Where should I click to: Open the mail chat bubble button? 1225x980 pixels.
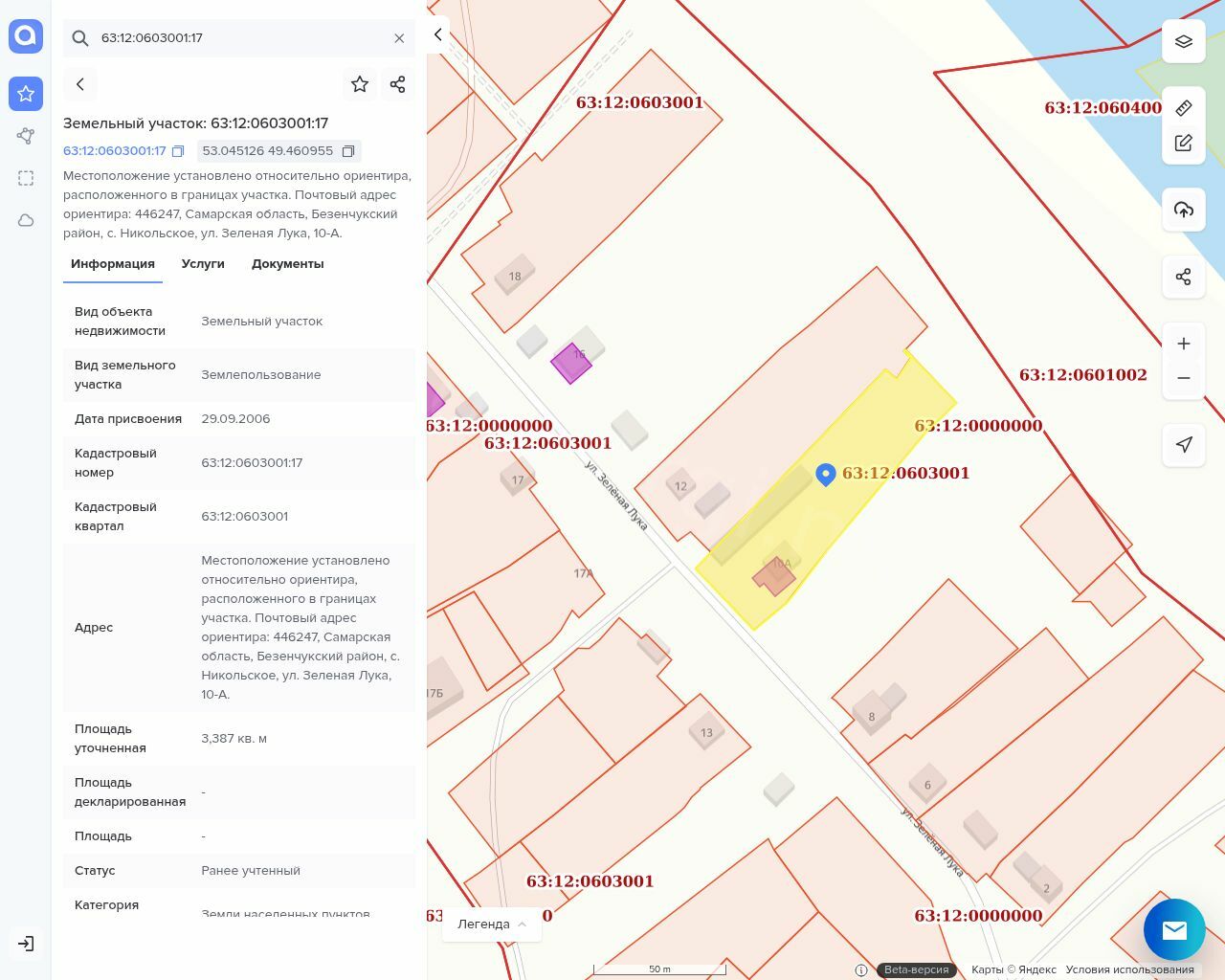coord(1174,929)
